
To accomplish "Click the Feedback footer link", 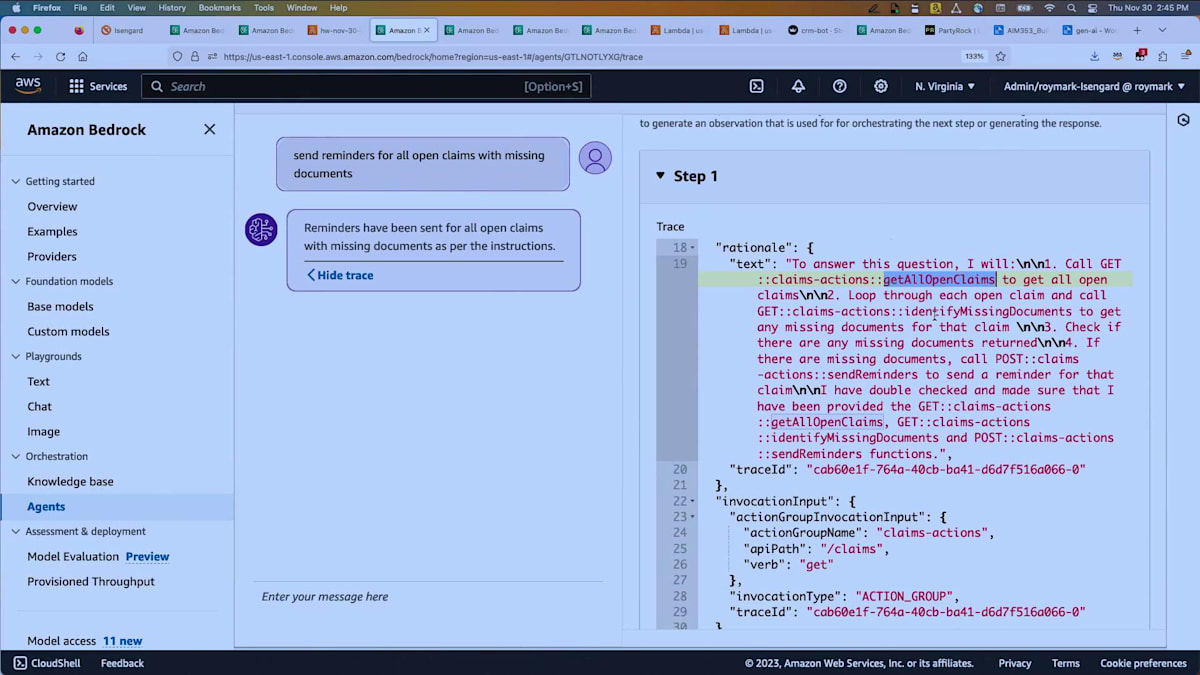I will tap(122, 663).
